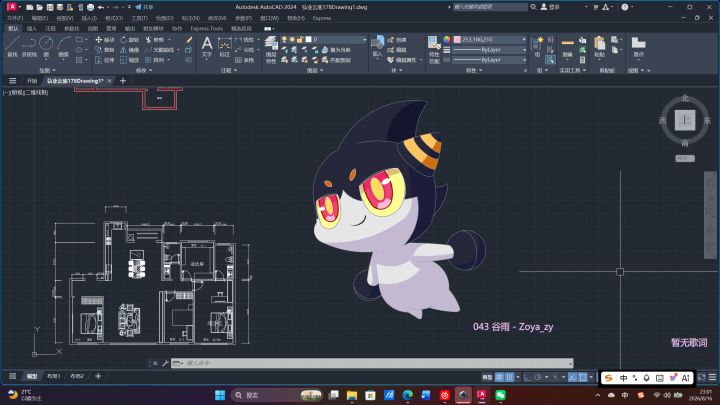The width and height of the screenshot is (720, 405).
Task: Click the Undo arrow in quick access toolbar
Action: [x=101, y=7]
